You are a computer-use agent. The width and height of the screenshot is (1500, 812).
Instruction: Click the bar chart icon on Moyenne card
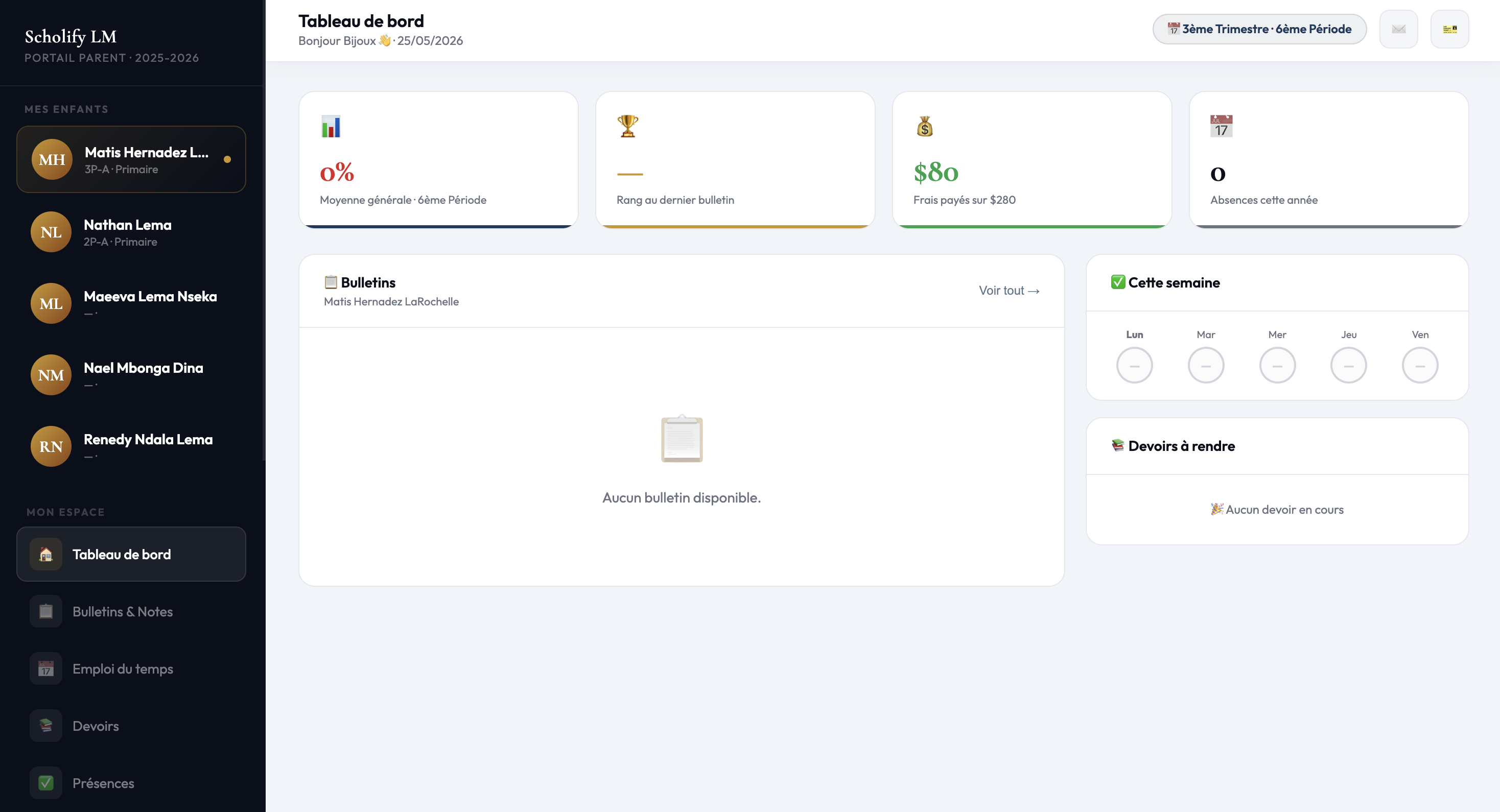331,126
